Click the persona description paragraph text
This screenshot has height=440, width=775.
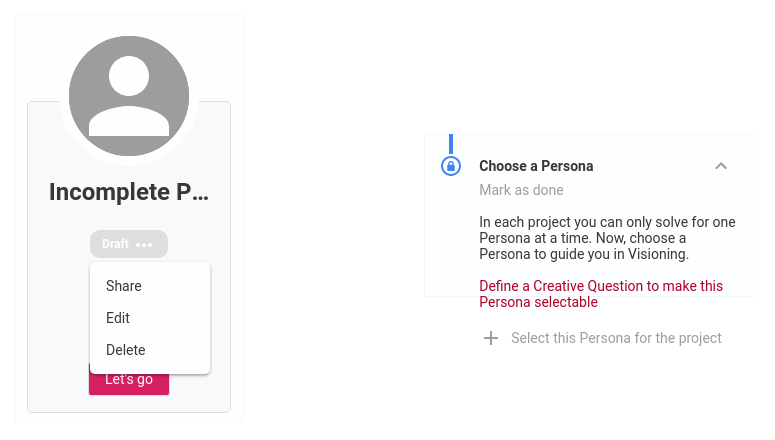[607, 238]
